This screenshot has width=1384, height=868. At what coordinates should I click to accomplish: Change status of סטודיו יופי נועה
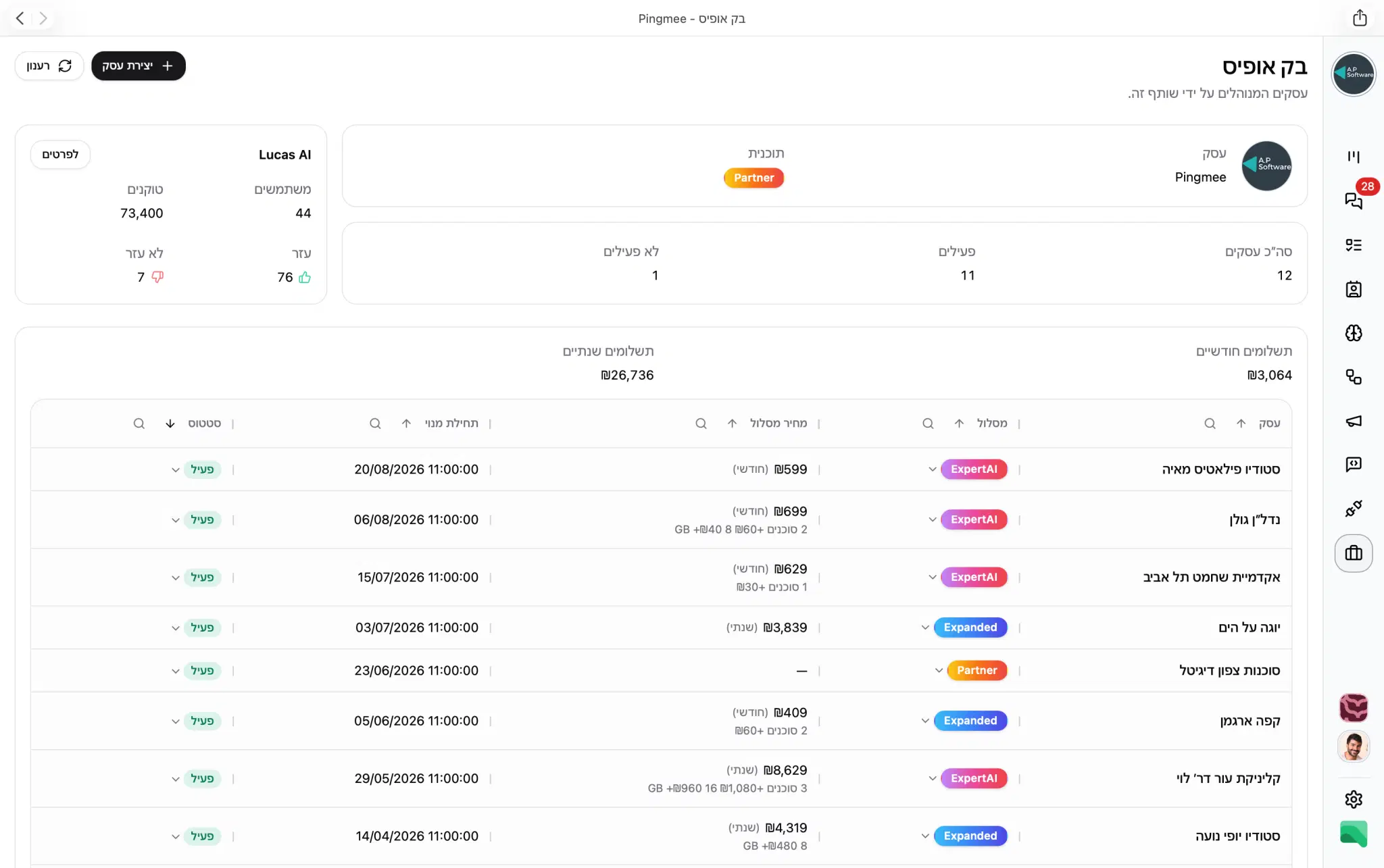point(195,836)
